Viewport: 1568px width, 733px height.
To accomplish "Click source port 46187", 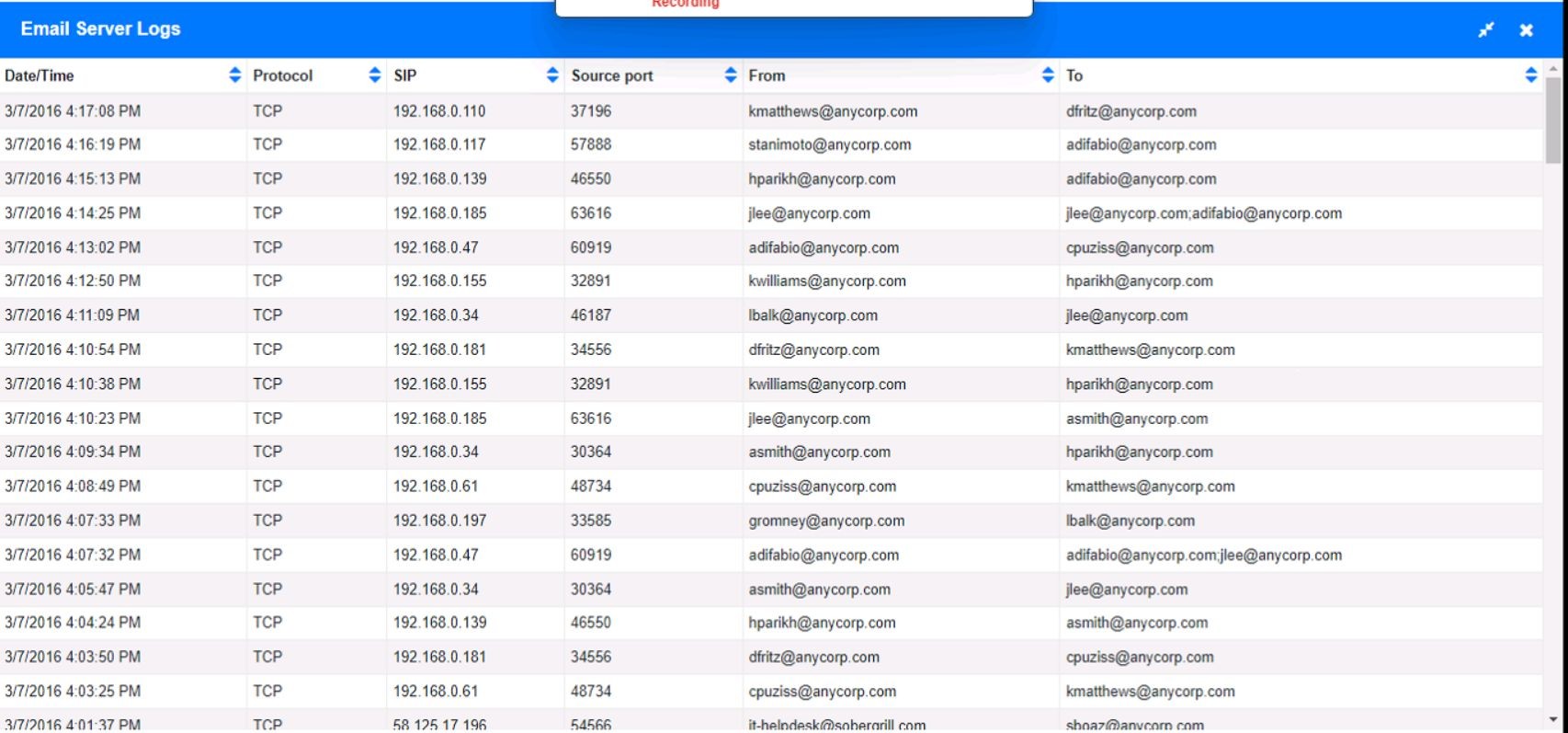I will click(x=591, y=315).
